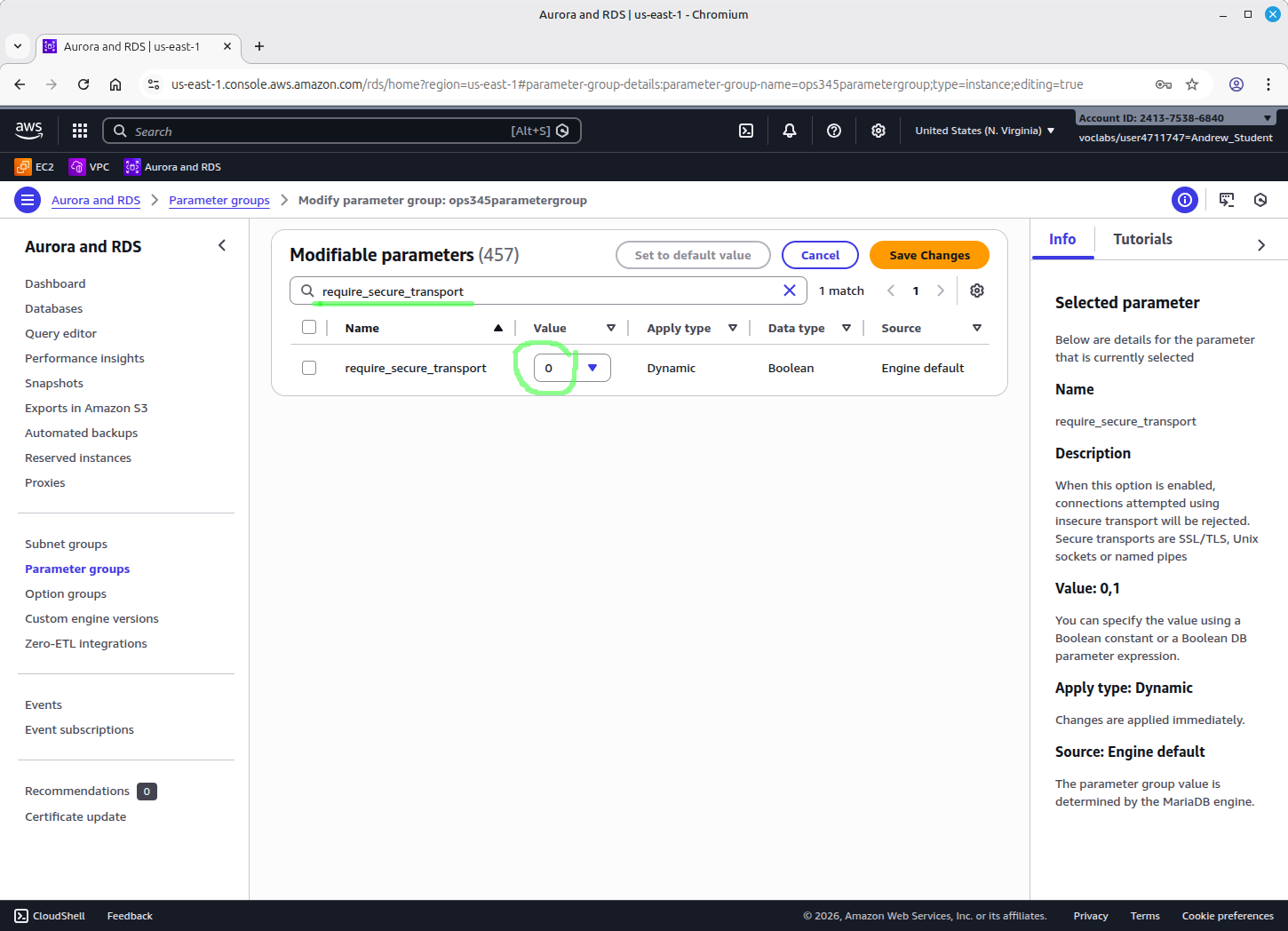Open the region selector United States (N. Virginia)
Screen dimensions: 1288x931
pyautogui.click(x=984, y=131)
